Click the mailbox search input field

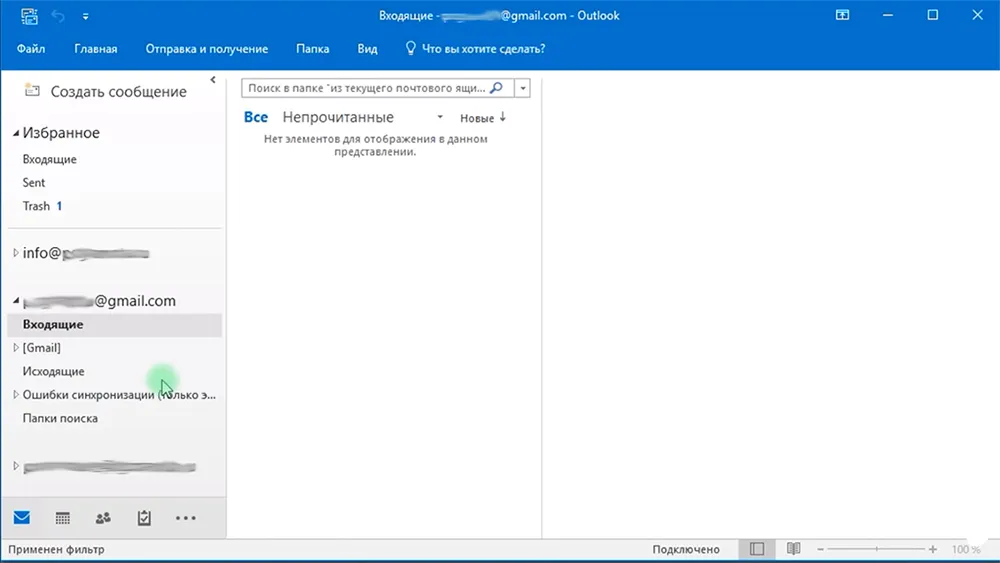click(x=367, y=88)
